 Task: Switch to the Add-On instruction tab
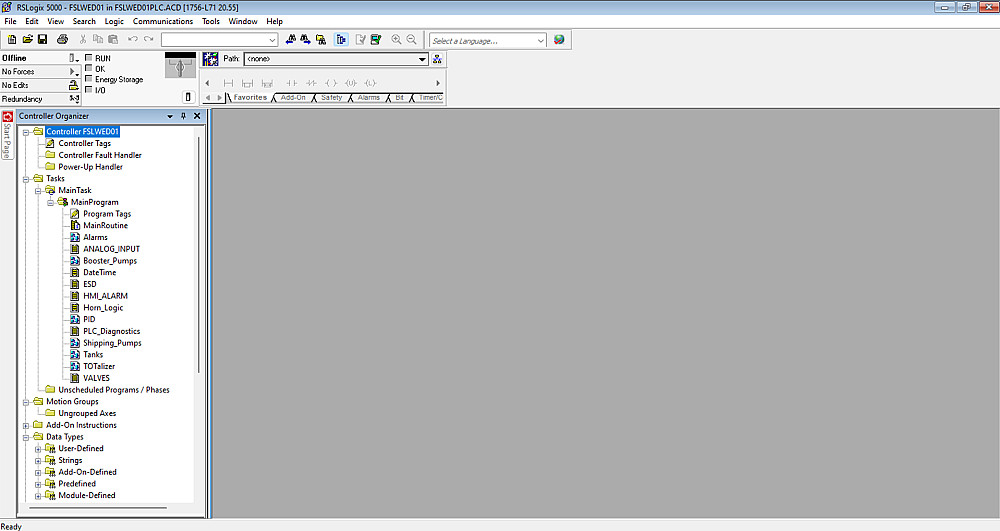293,98
